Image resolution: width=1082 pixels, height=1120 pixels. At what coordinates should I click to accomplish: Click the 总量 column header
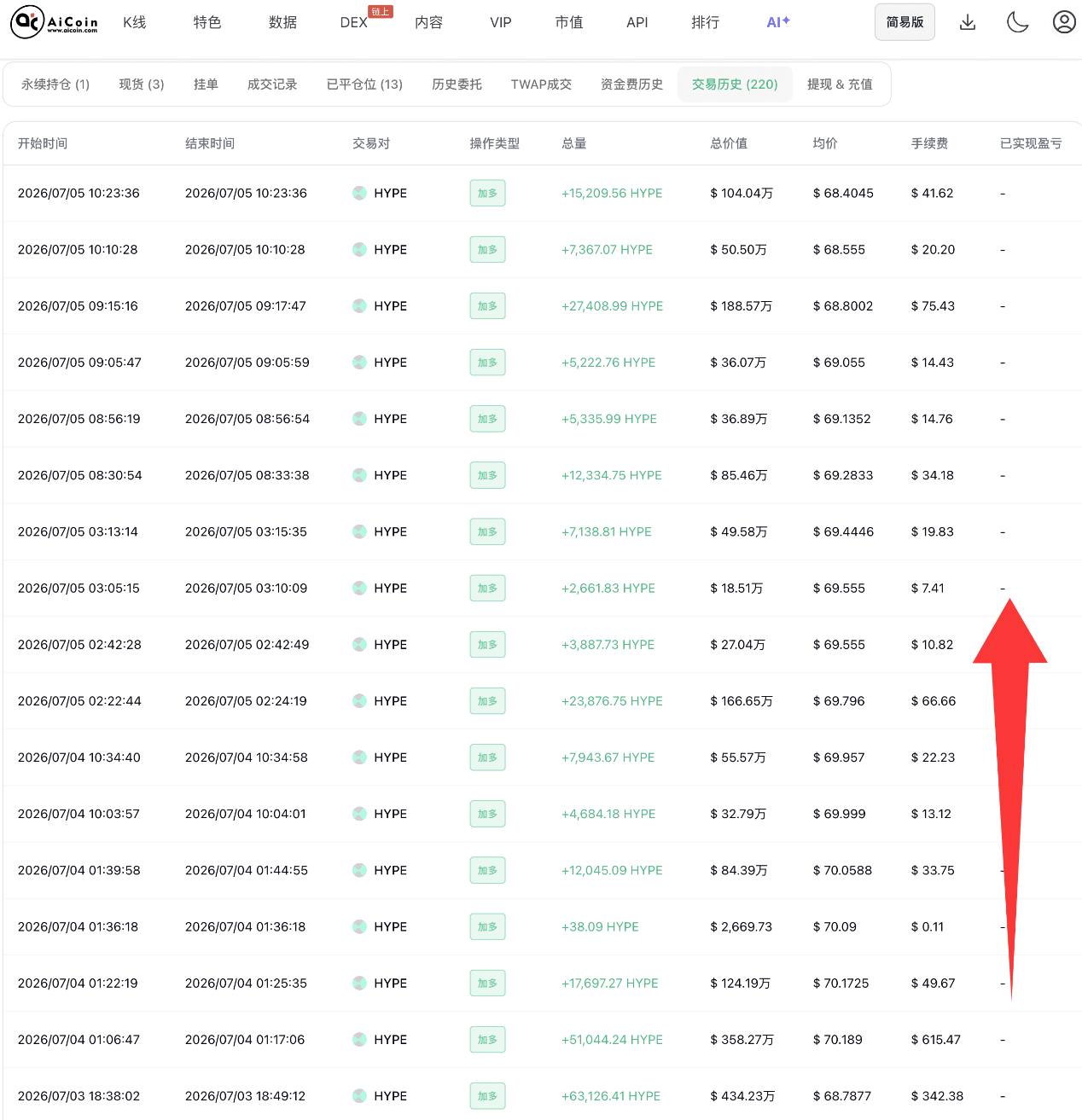(574, 143)
